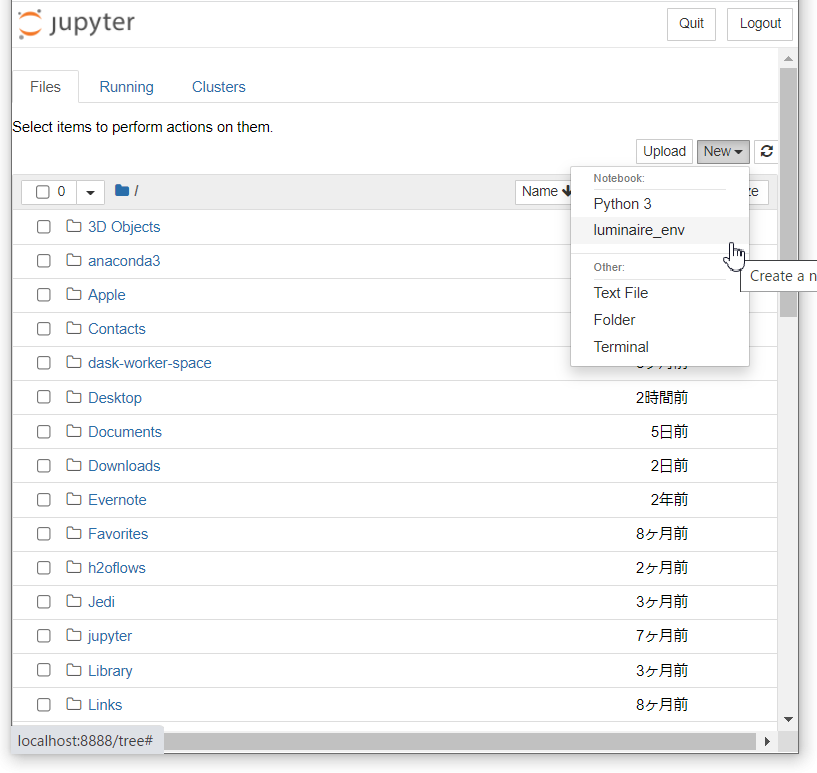This screenshot has height=773, width=817.
Task: Click the folder icon beside Links
Action: click(x=73, y=705)
